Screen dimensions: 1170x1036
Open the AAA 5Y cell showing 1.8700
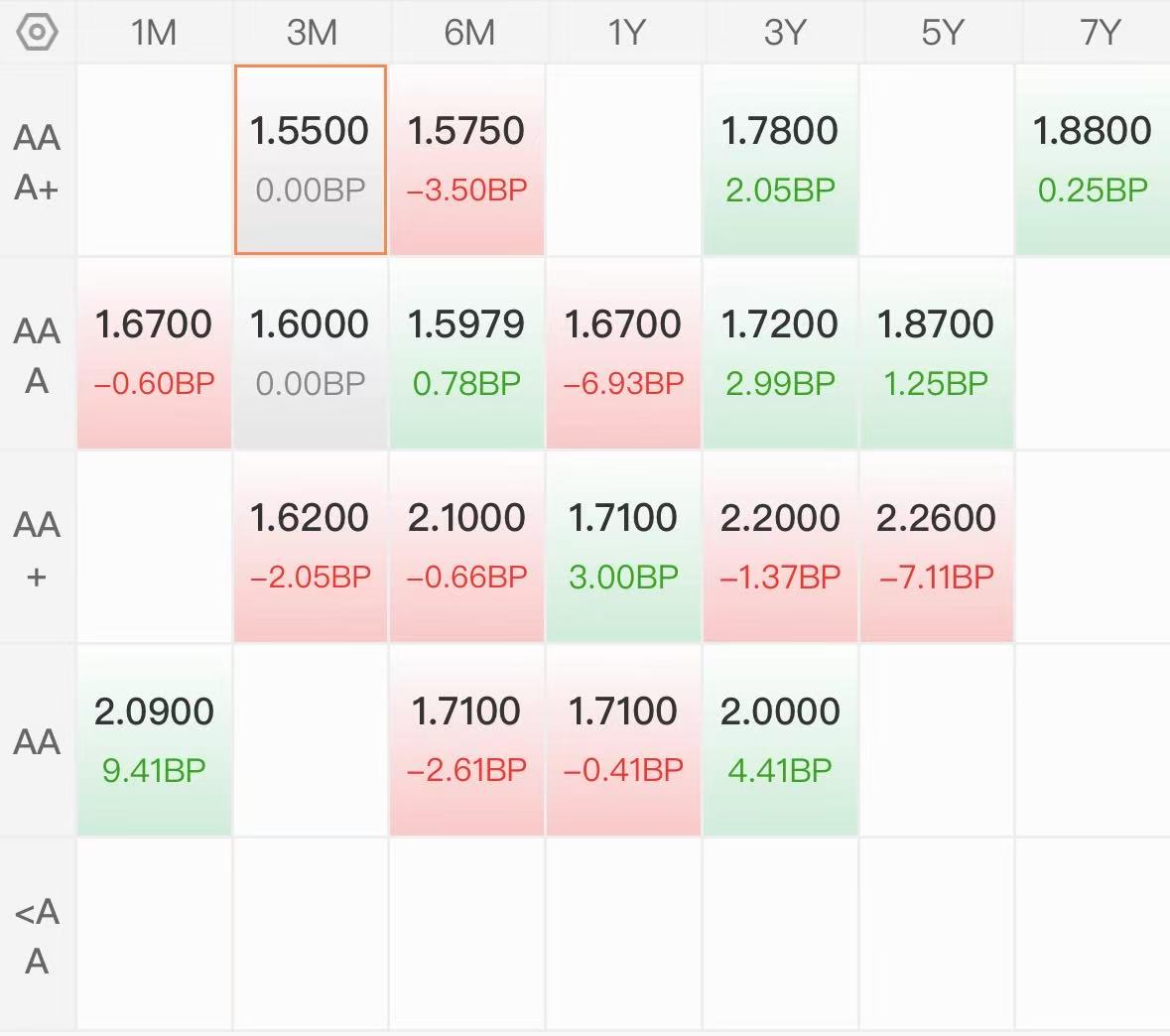click(x=936, y=353)
